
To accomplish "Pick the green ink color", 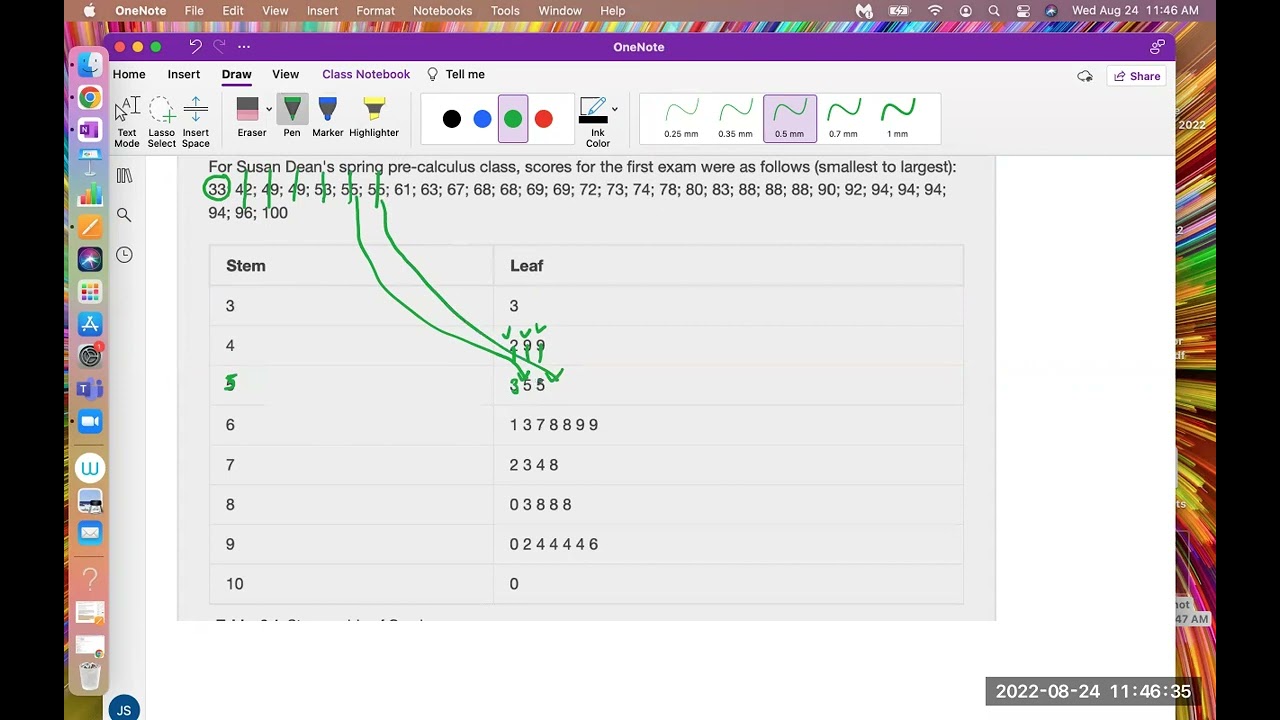I will click(x=513, y=119).
